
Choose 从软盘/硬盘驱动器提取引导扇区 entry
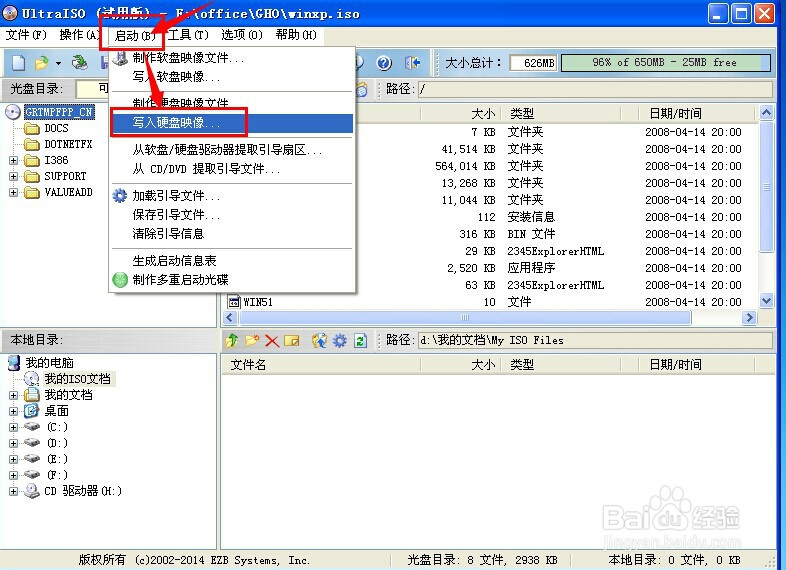click(x=232, y=150)
